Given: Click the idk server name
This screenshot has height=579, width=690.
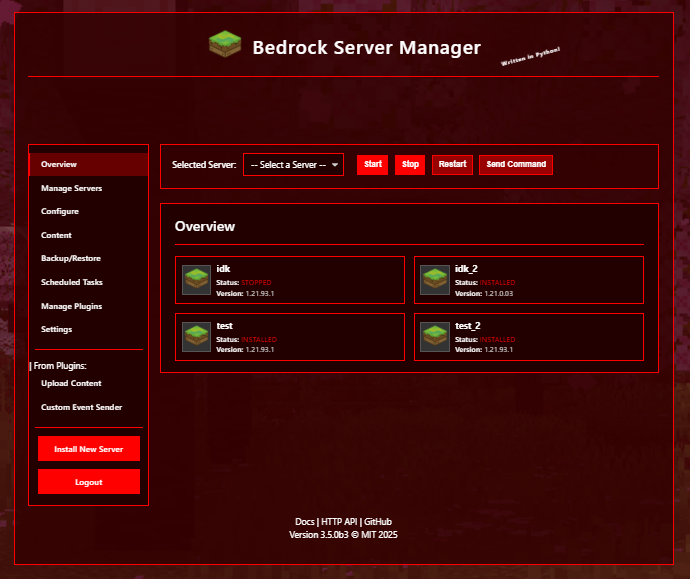Looking at the screenshot, I should click(223, 269).
